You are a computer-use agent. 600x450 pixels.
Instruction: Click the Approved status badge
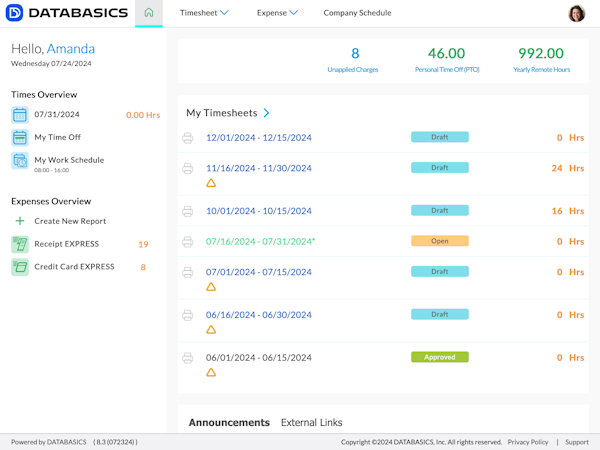pos(440,357)
